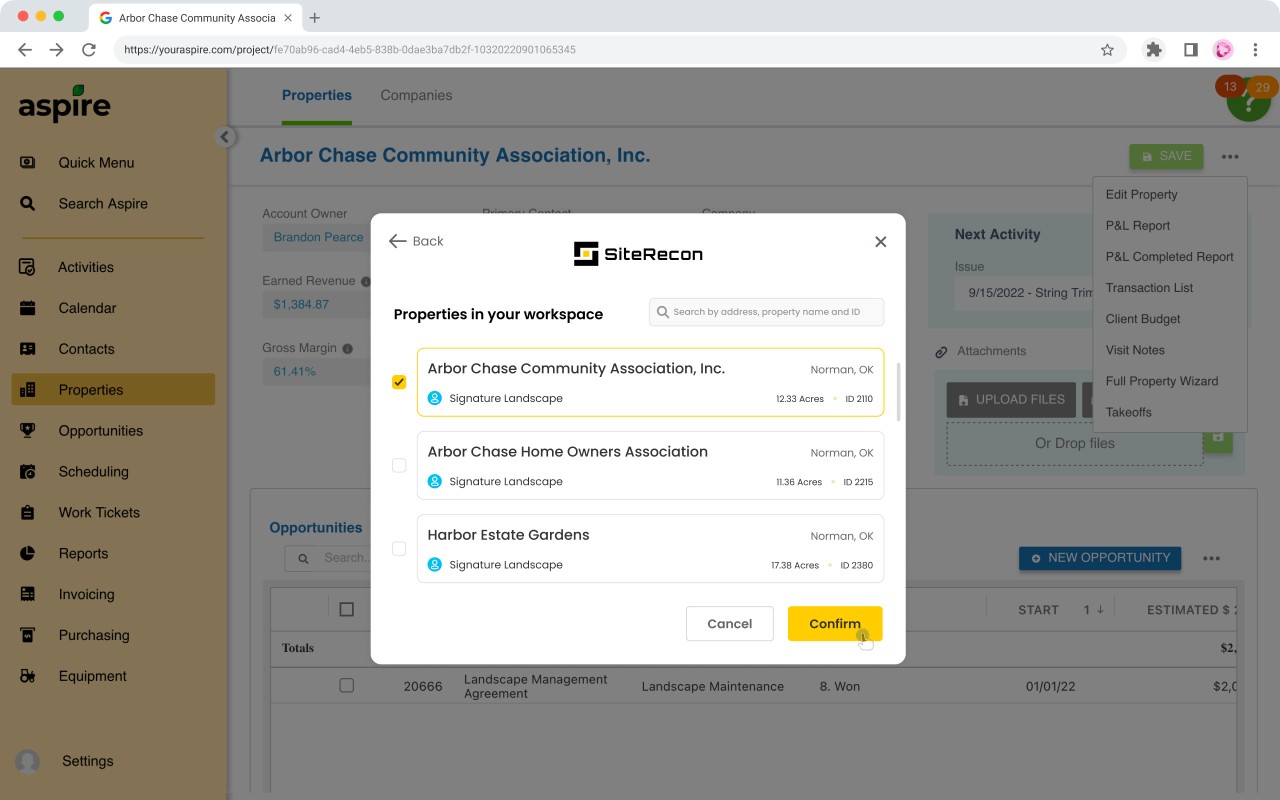
Task: Go Back in the SiteRecon dialog
Action: coord(416,241)
